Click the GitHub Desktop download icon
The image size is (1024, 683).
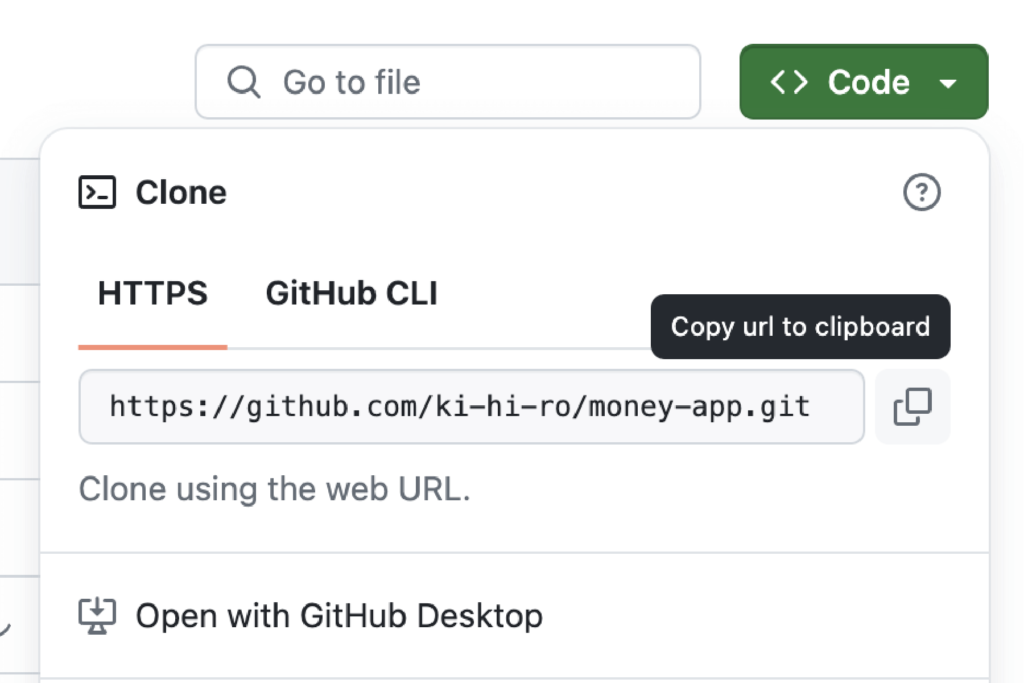click(x=97, y=615)
